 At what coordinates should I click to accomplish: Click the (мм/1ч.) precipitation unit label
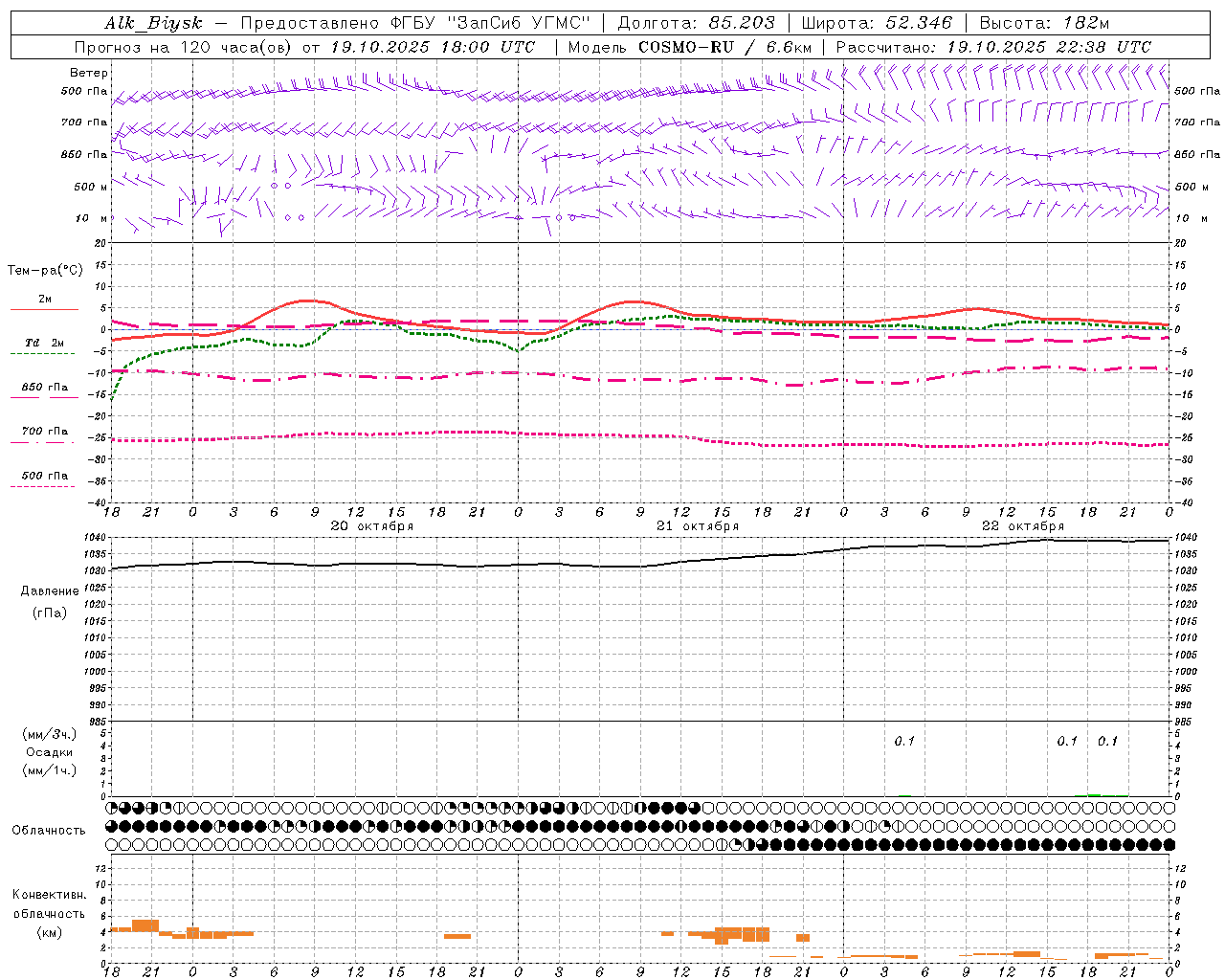click(50, 770)
